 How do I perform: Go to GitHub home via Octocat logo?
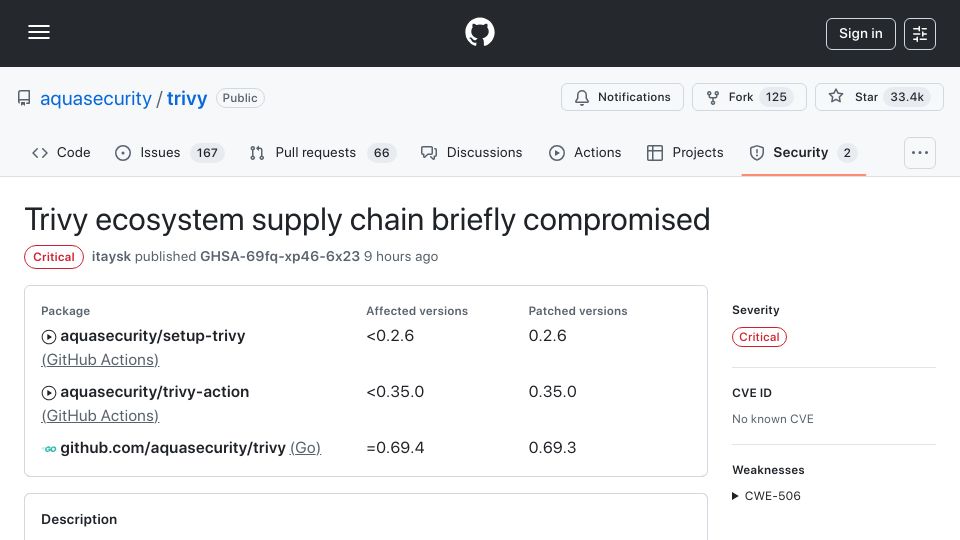click(479, 32)
